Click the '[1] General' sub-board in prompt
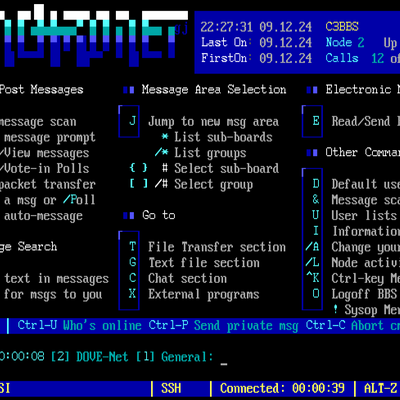The image size is (400, 400). [174, 357]
